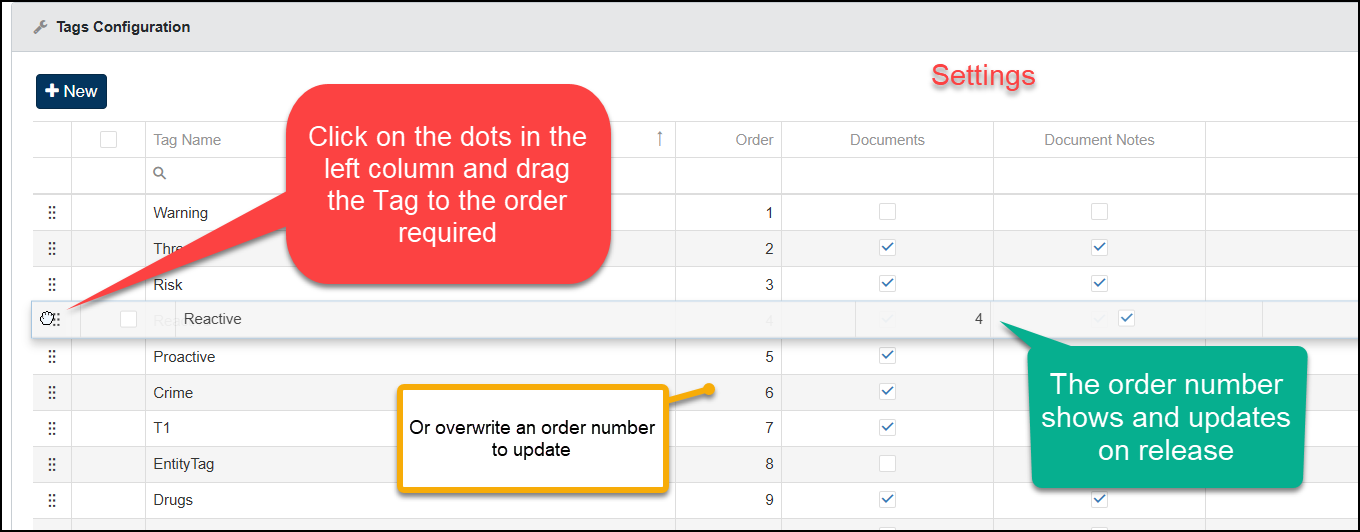Toggle Documents checkbox for T1
The width and height of the screenshot is (1360, 532).
[887, 428]
